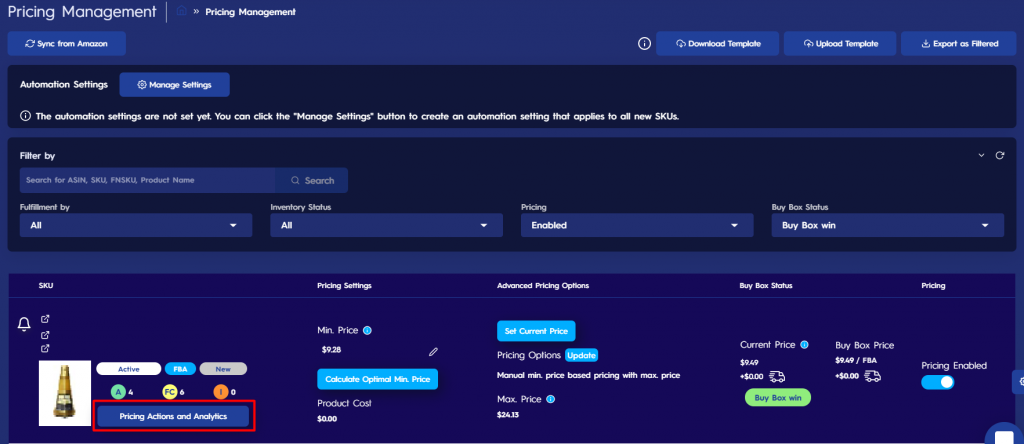The width and height of the screenshot is (1024, 444).
Task: Click the $0.00 Product Cost value
Action: 327,419
